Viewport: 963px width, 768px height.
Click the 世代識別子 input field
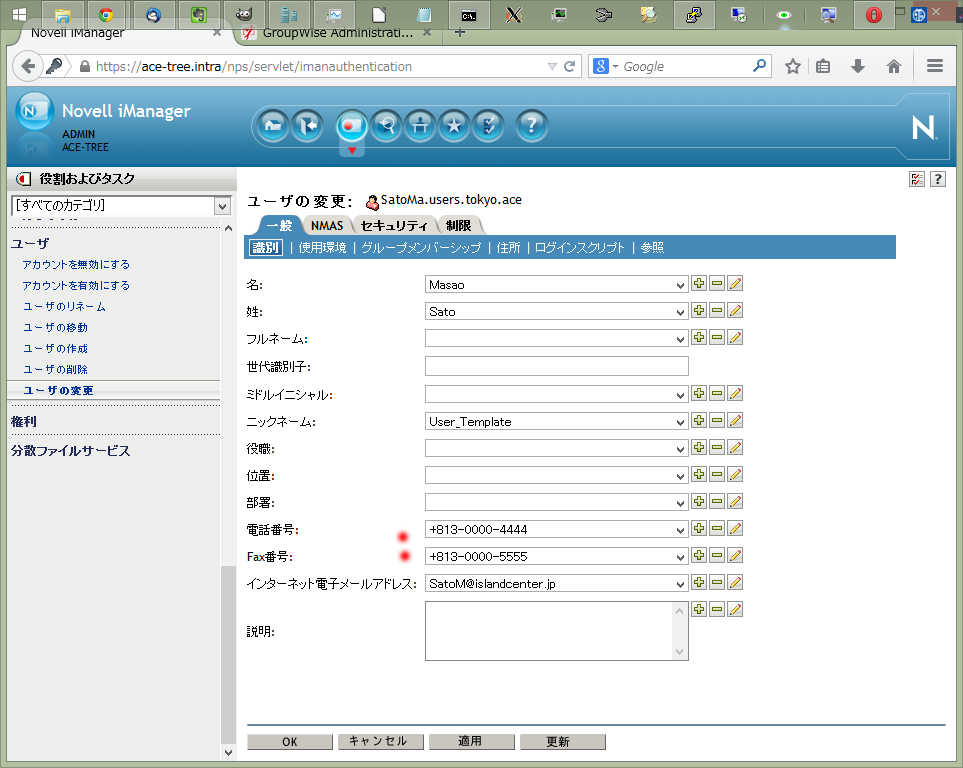coord(556,366)
